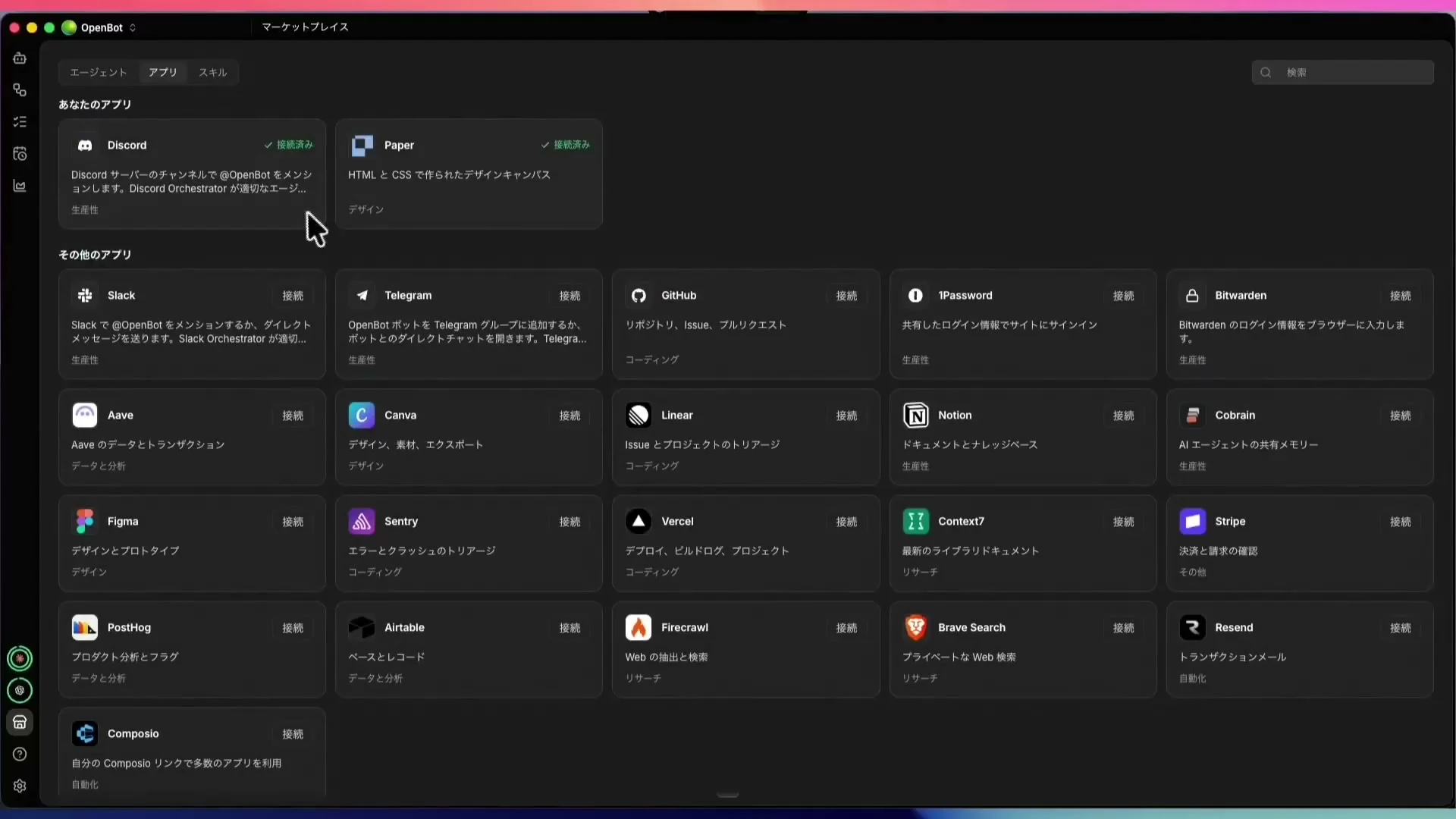Viewport: 1456px width, 819px height.
Task: Connect the Slack app with 接続
Action: 293,296
